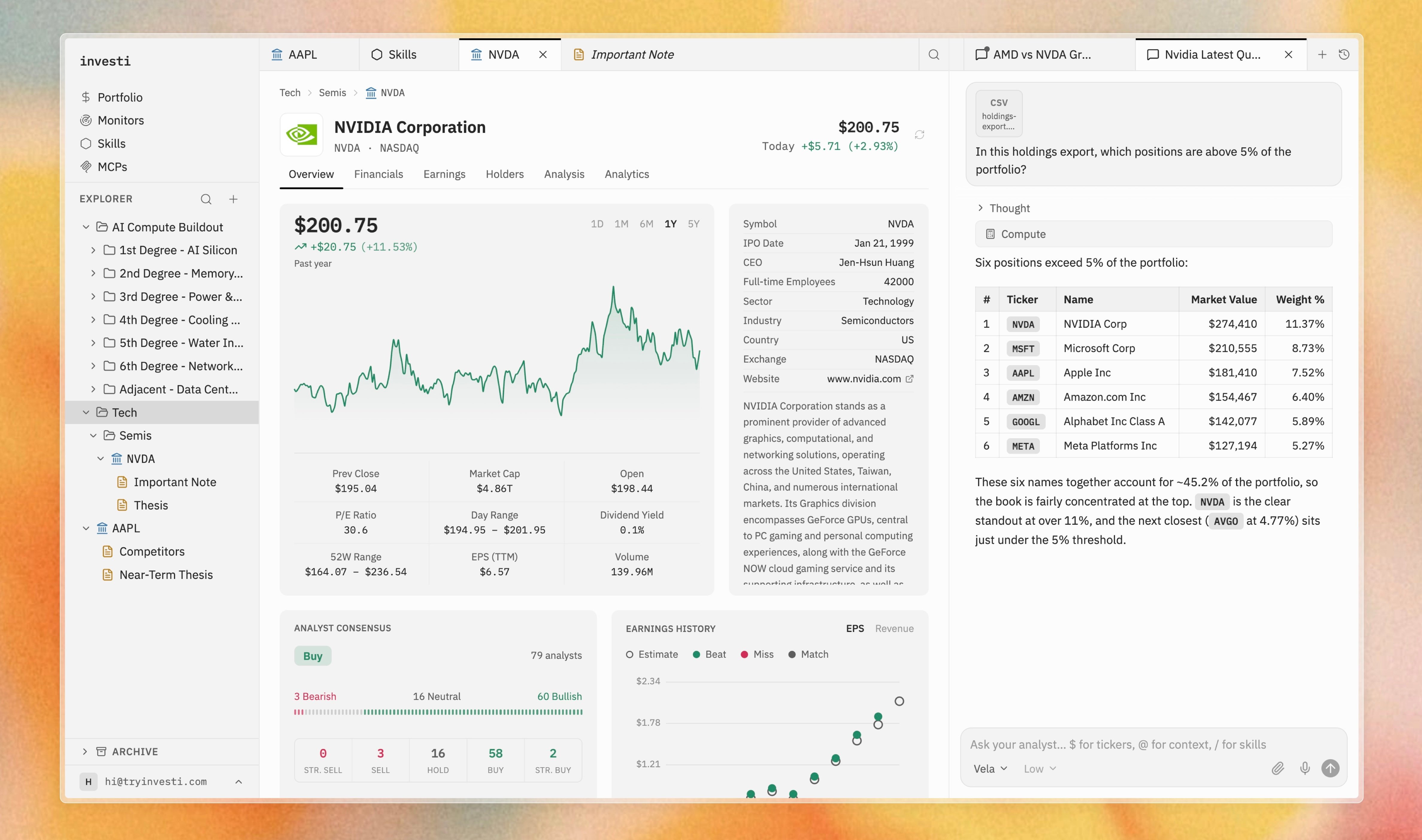Attach a file with paperclip icon
This screenshot has height=840, width=1422.
click(x=1278, y=769)
